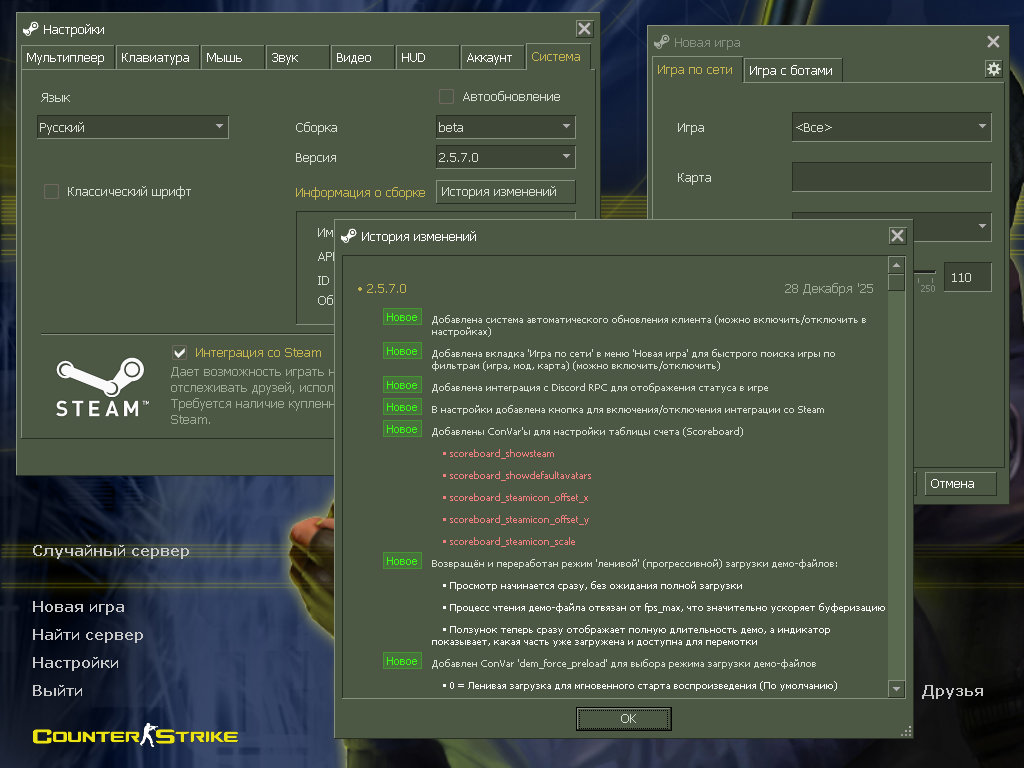Click the Steam icon in История изменений title

[x=349, y=236]
